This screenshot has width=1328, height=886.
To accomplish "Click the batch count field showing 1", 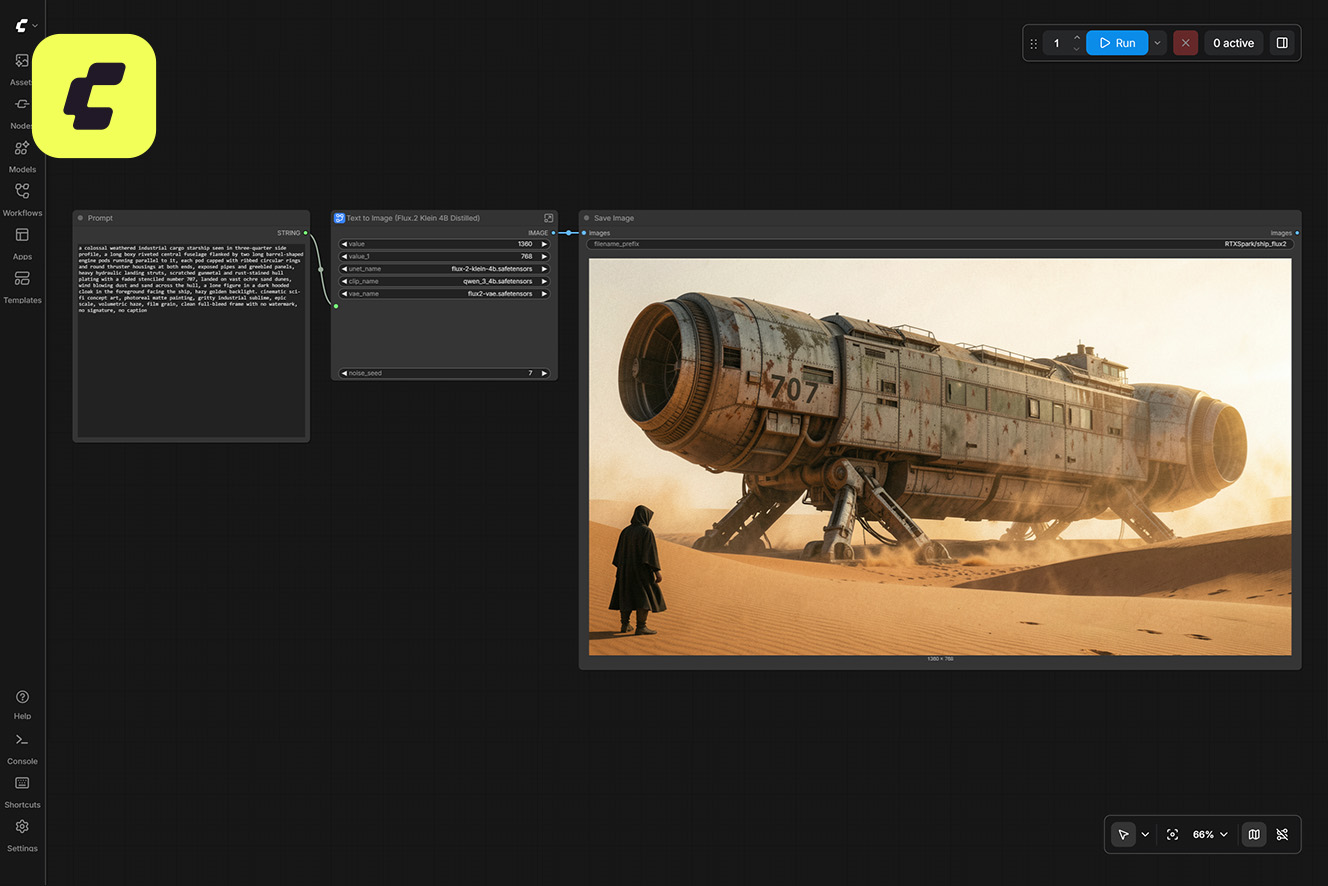I will point(1057,43).
